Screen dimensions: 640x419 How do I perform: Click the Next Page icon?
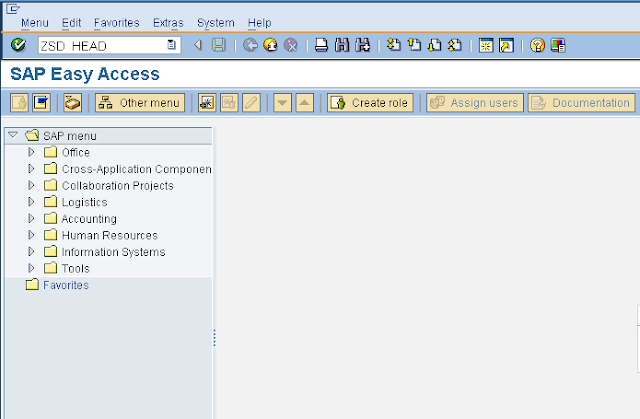(x=435, y=45)
